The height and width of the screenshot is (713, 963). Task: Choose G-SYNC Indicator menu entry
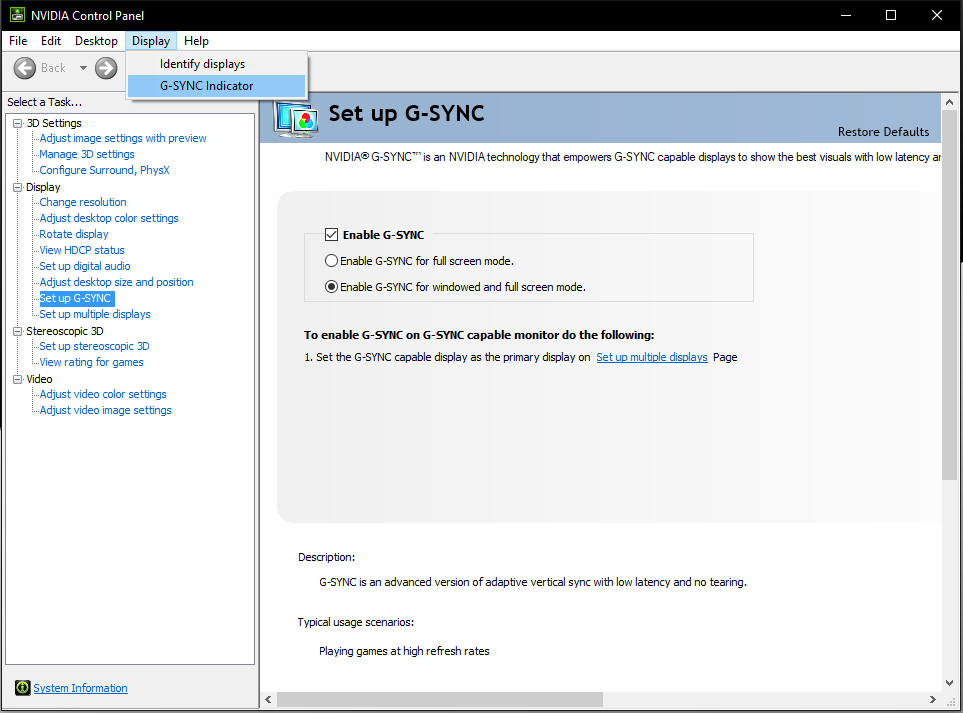216,86
